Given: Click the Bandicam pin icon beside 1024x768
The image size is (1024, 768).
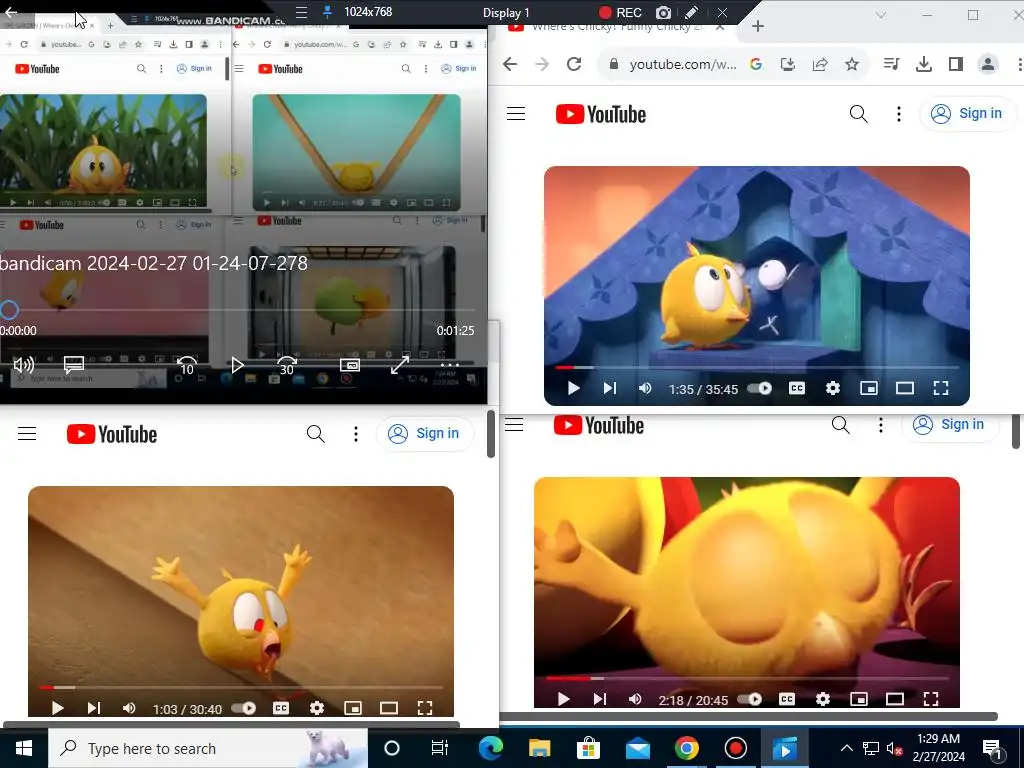Looking at the screenshot, I should pos(328,12).
